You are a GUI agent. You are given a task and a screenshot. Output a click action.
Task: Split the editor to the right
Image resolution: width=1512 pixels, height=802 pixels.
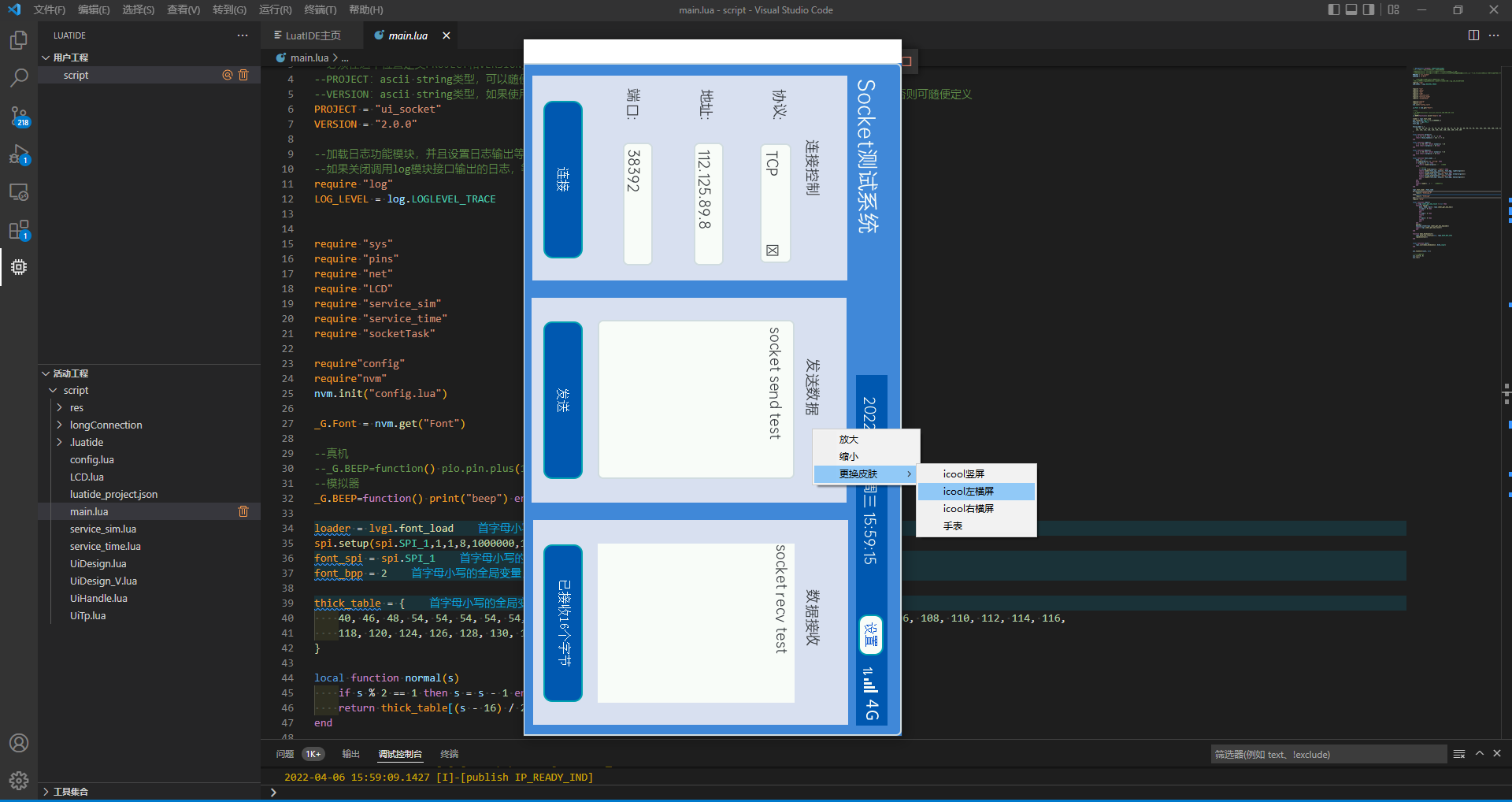(1473, 35)
